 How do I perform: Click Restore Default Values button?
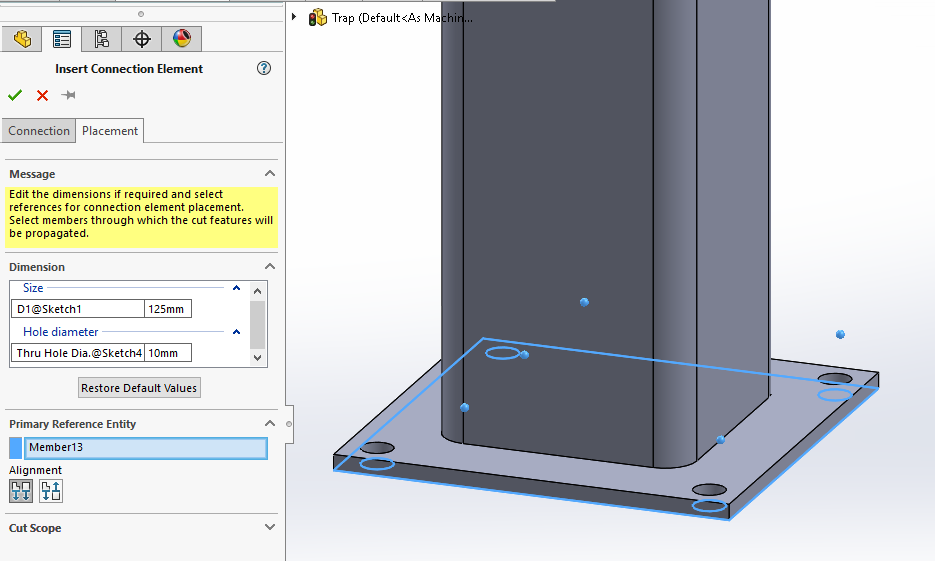point(139,388)
